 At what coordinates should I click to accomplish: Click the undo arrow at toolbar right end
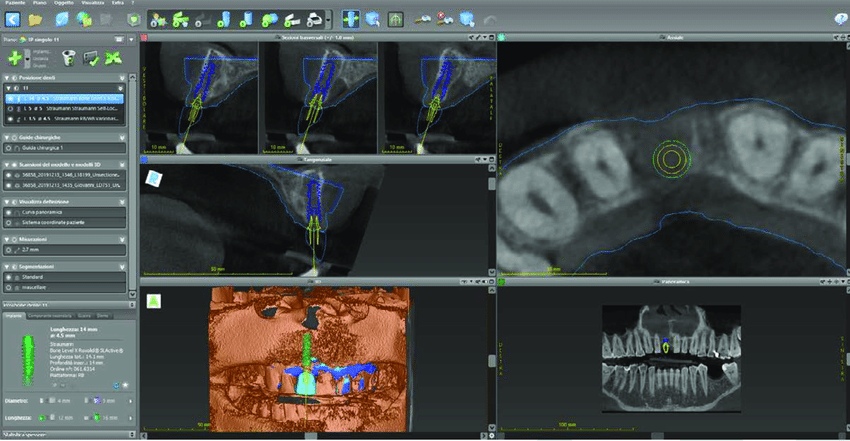(490, 18)
